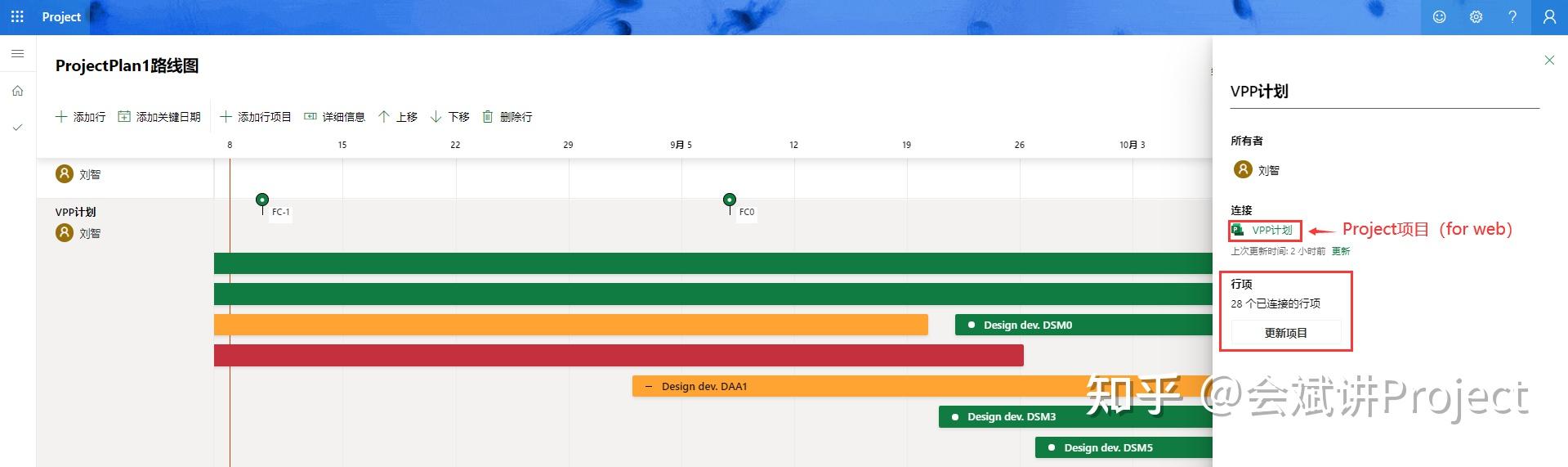Select the orange bar left of DSM0
Viewport: 1568px width, 467px height.
(x=571, y=325)
